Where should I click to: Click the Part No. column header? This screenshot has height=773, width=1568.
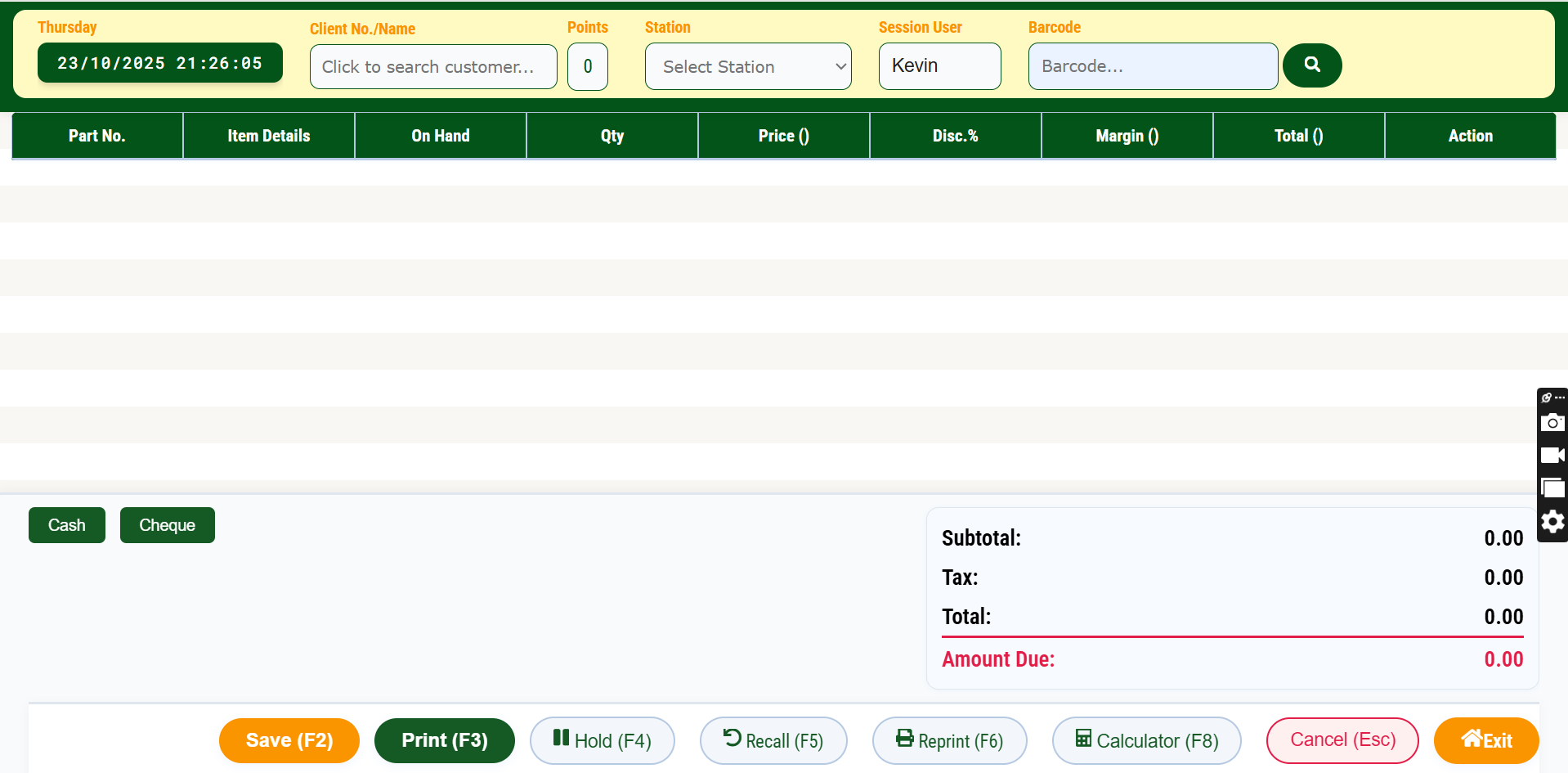pos(96,135)
